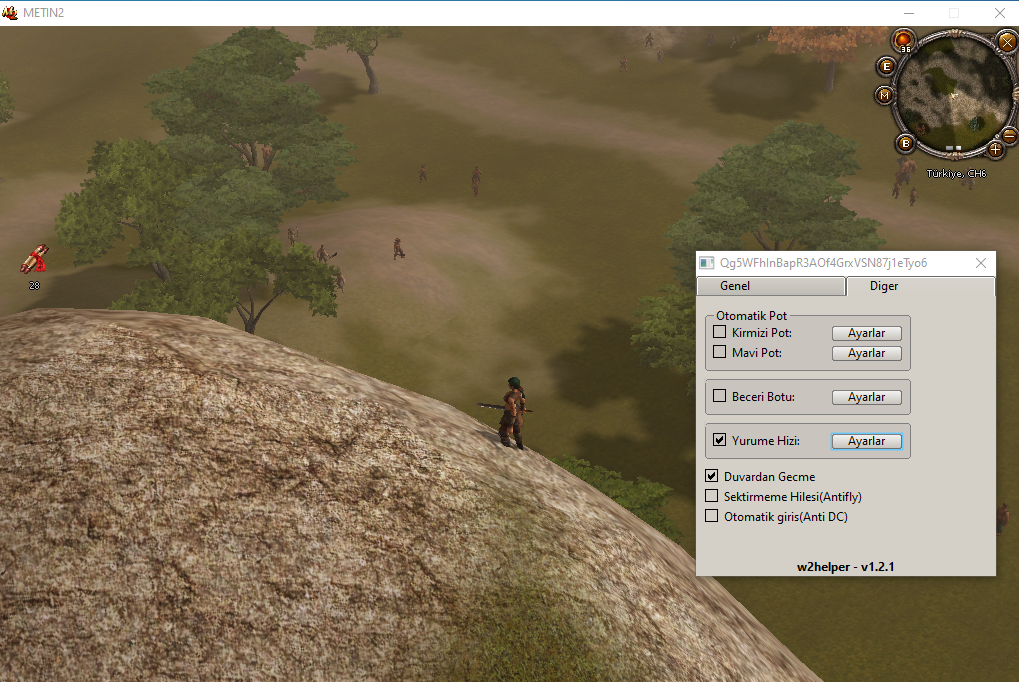Click the w2helper window title icon
The height and width of the screenshot is (682, 1019).
click(706, 263)
